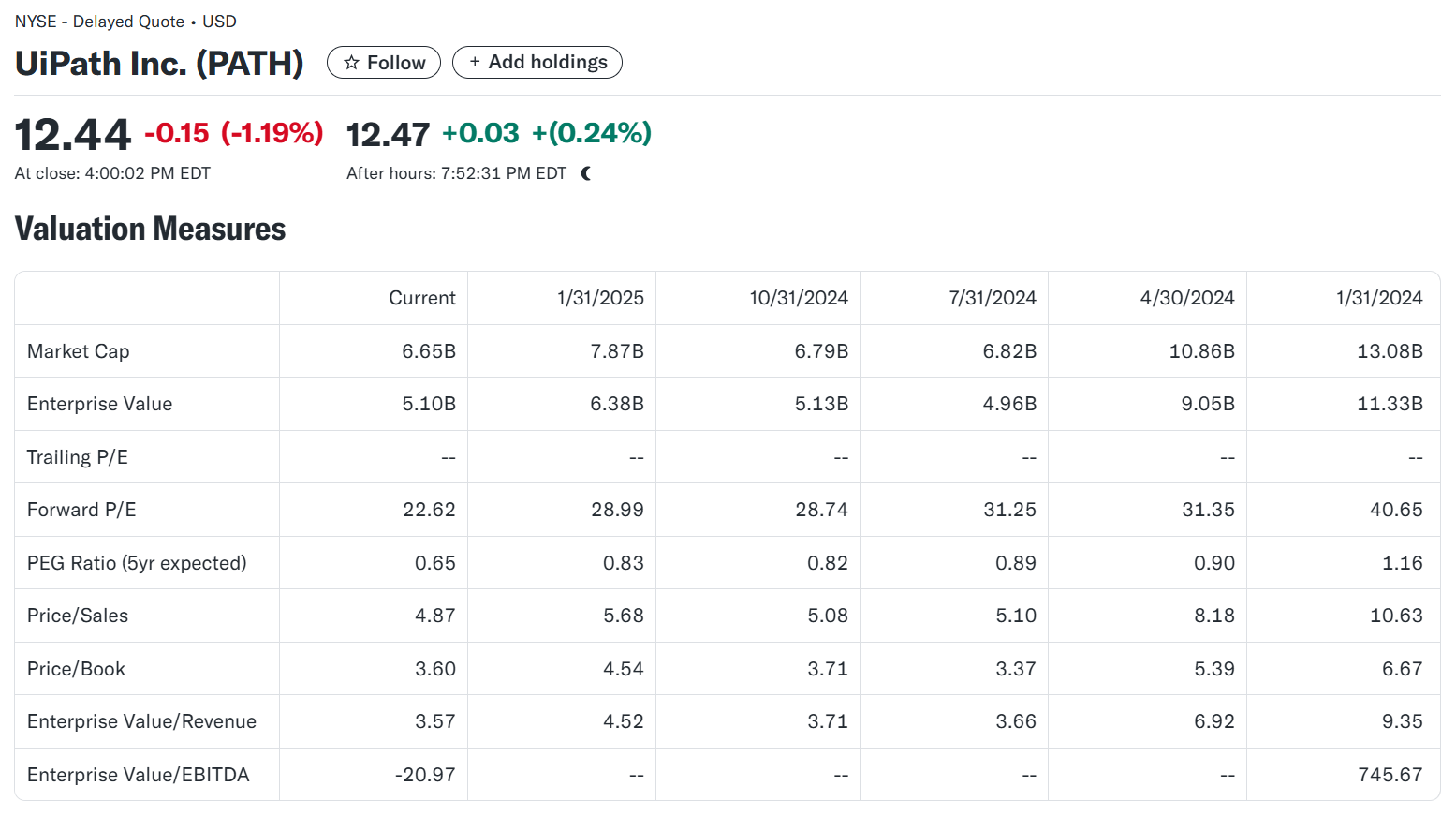Select the 1/31/2025 column header
1456x816 pixels.
[x=600, y=298]
